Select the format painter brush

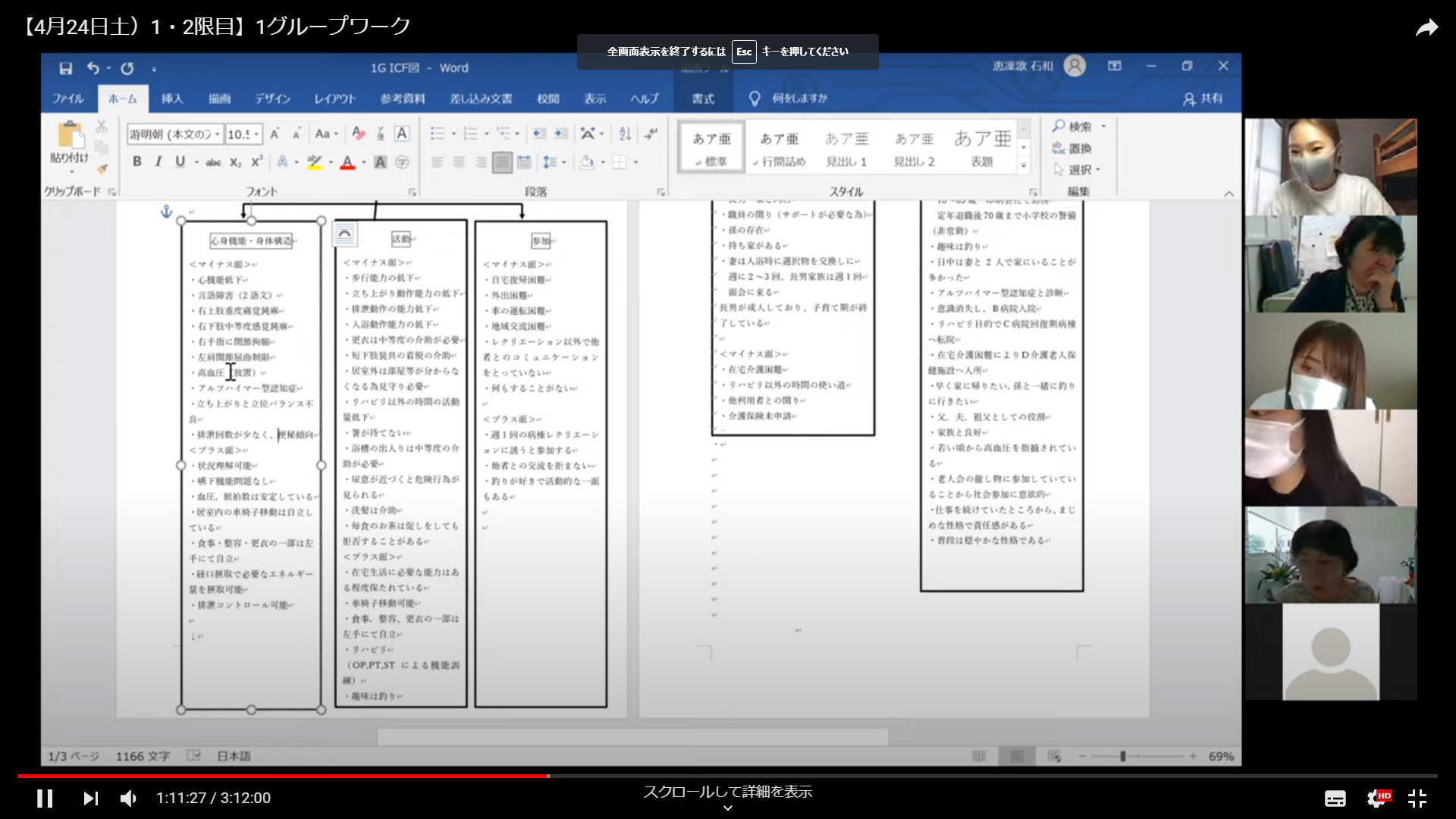click(x=102, y=168)
